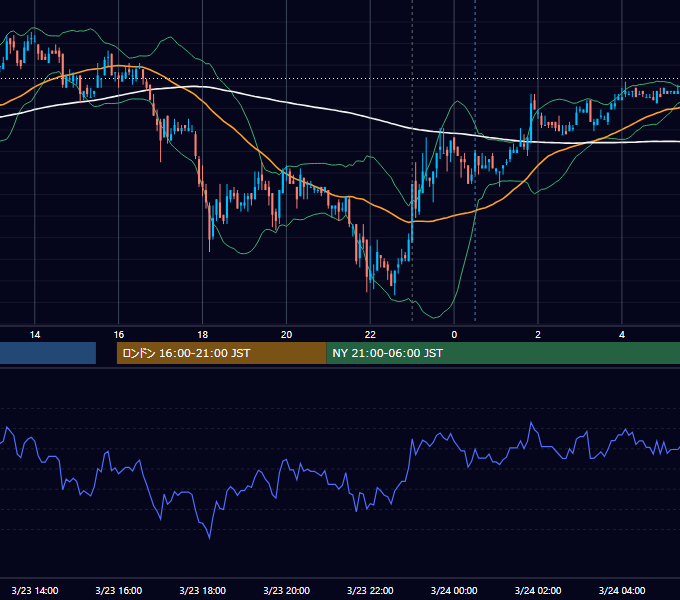Click the '3/23 14:00' date label

point(35,590)
